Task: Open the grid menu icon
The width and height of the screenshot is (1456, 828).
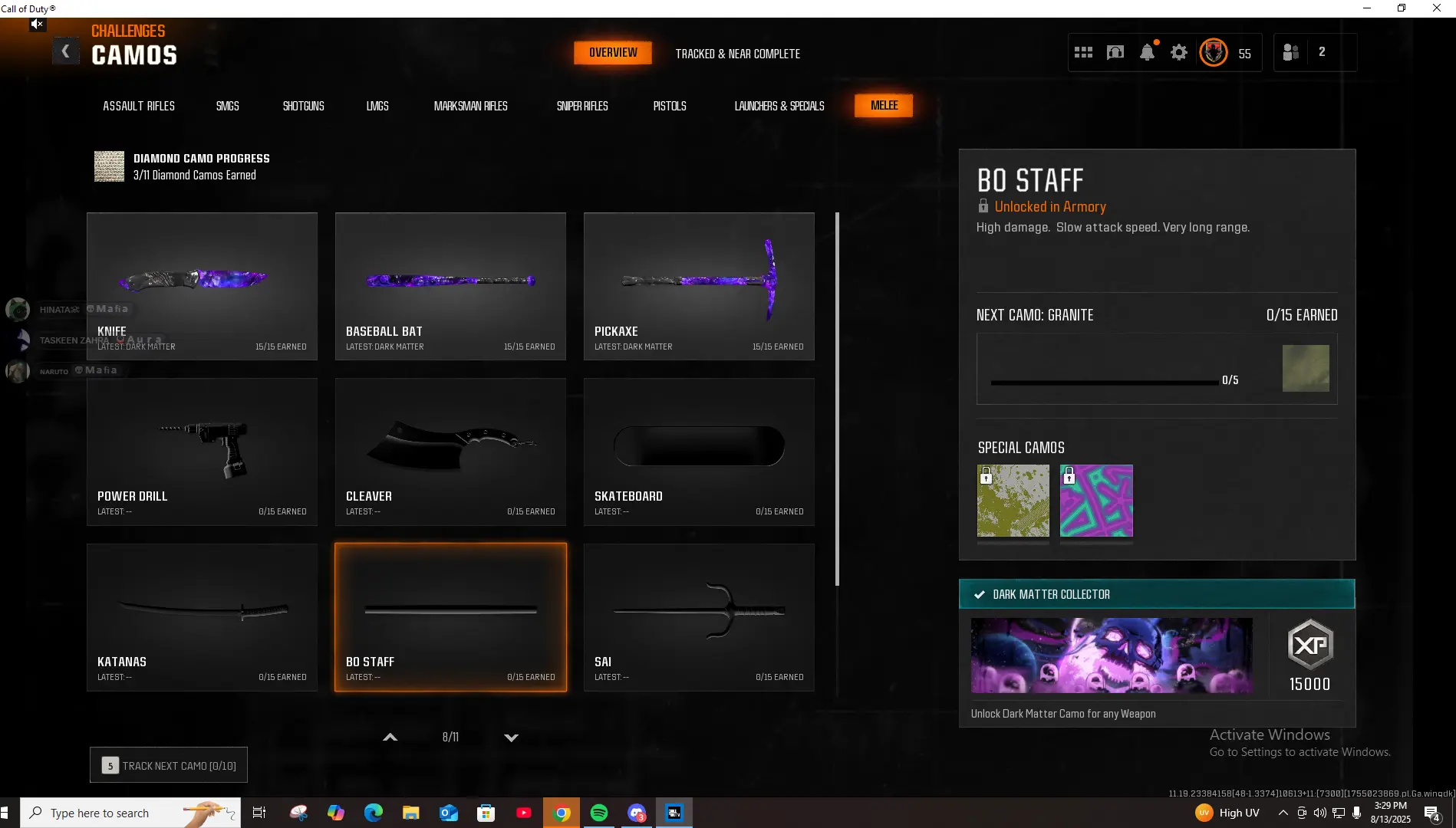Action: (x=1083, y=53)
